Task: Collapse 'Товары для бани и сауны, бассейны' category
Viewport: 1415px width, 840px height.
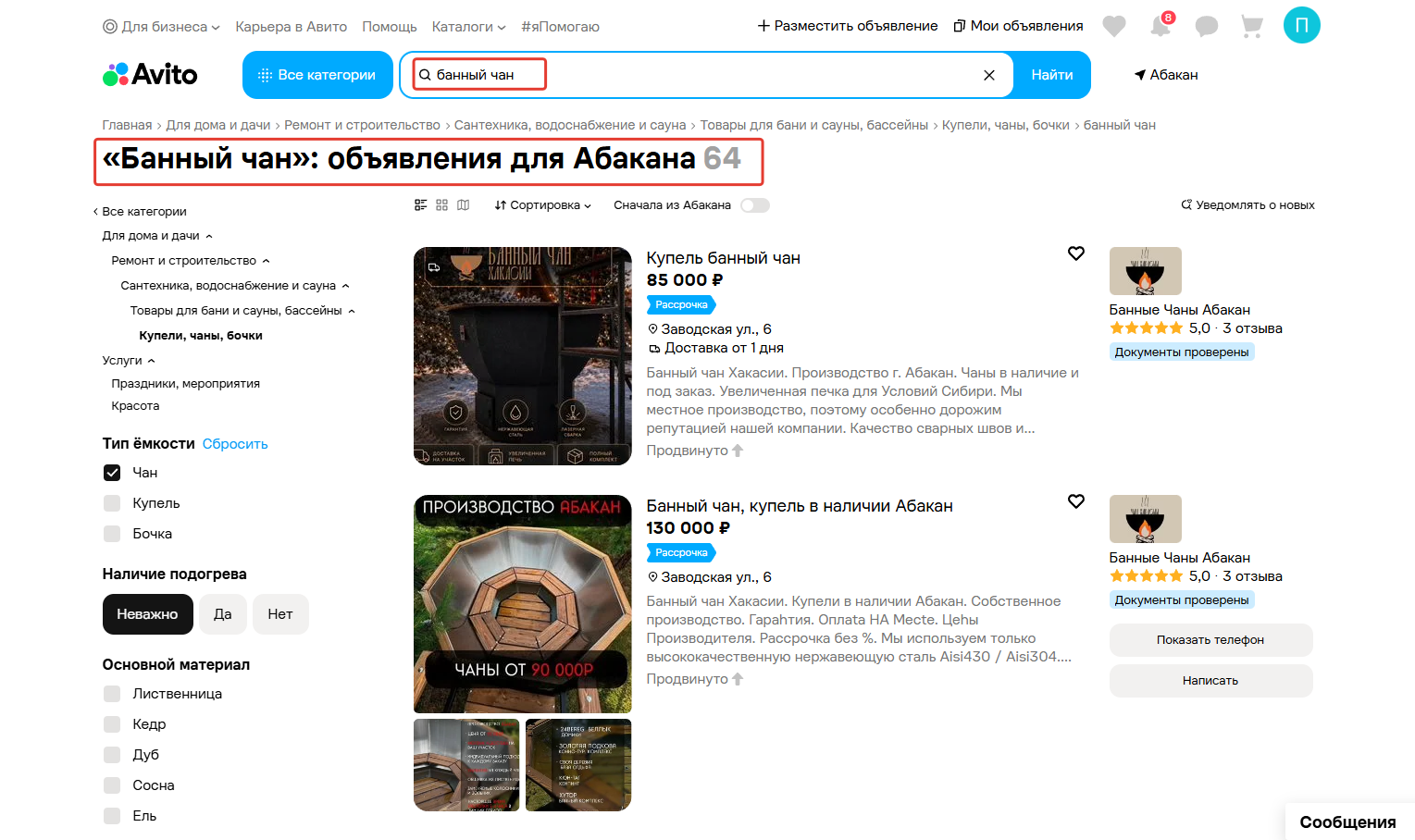Action: 352,311
